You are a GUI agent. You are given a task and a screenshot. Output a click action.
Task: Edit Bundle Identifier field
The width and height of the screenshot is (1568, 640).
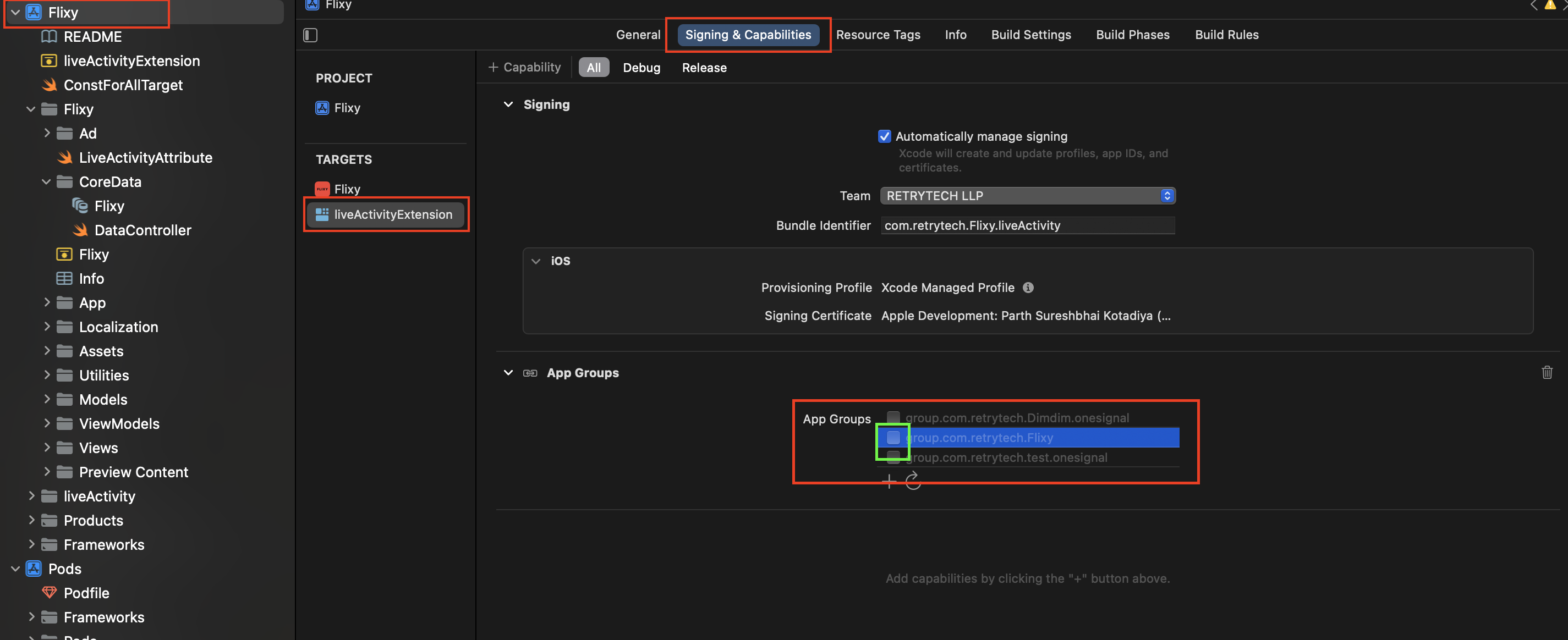[1028, 225]
